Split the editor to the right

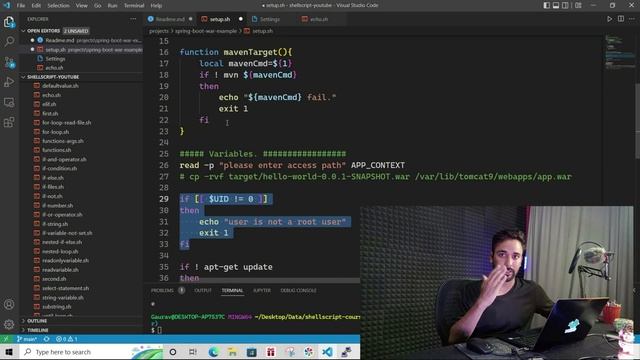tap(621, 19)
